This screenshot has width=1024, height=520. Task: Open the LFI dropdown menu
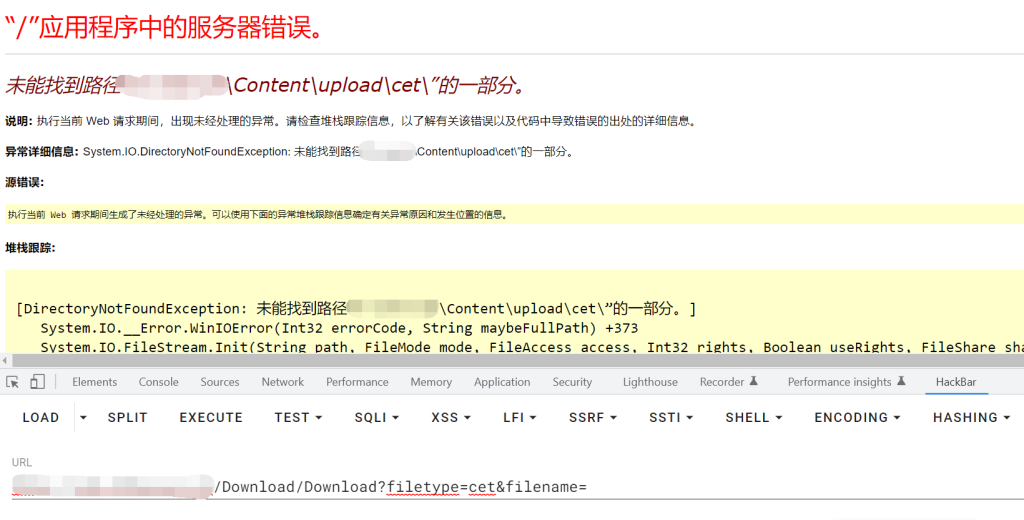(520, 417)
